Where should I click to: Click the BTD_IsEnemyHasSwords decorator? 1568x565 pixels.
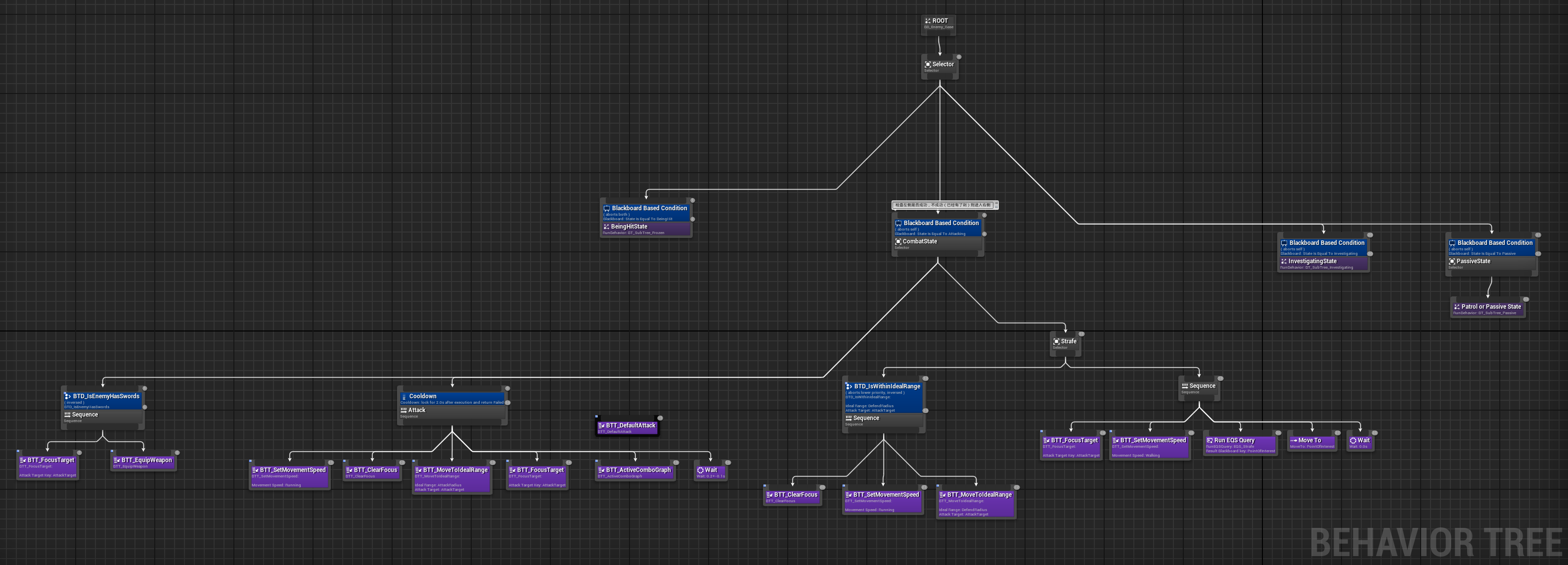(x=103, y=401)
